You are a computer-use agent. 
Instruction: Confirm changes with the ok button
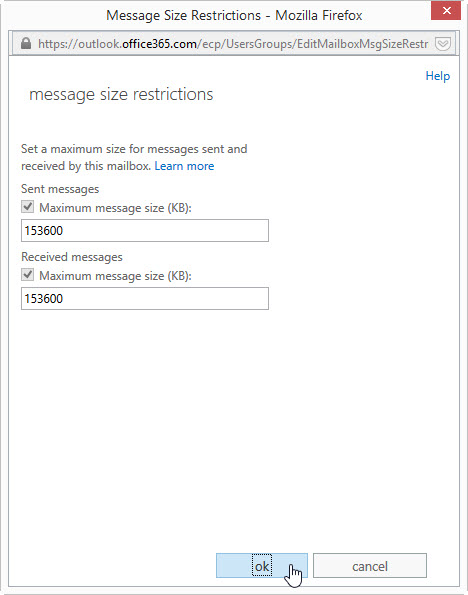(x=262, y=566)
